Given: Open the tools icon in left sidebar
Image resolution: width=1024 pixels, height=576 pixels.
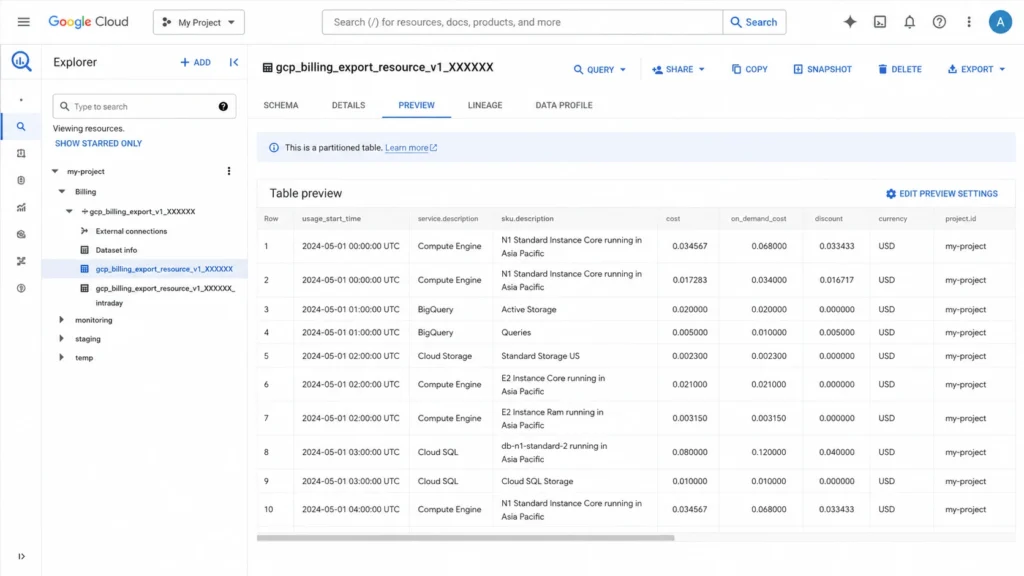Looking at the screenshot, I should point(21,261).
